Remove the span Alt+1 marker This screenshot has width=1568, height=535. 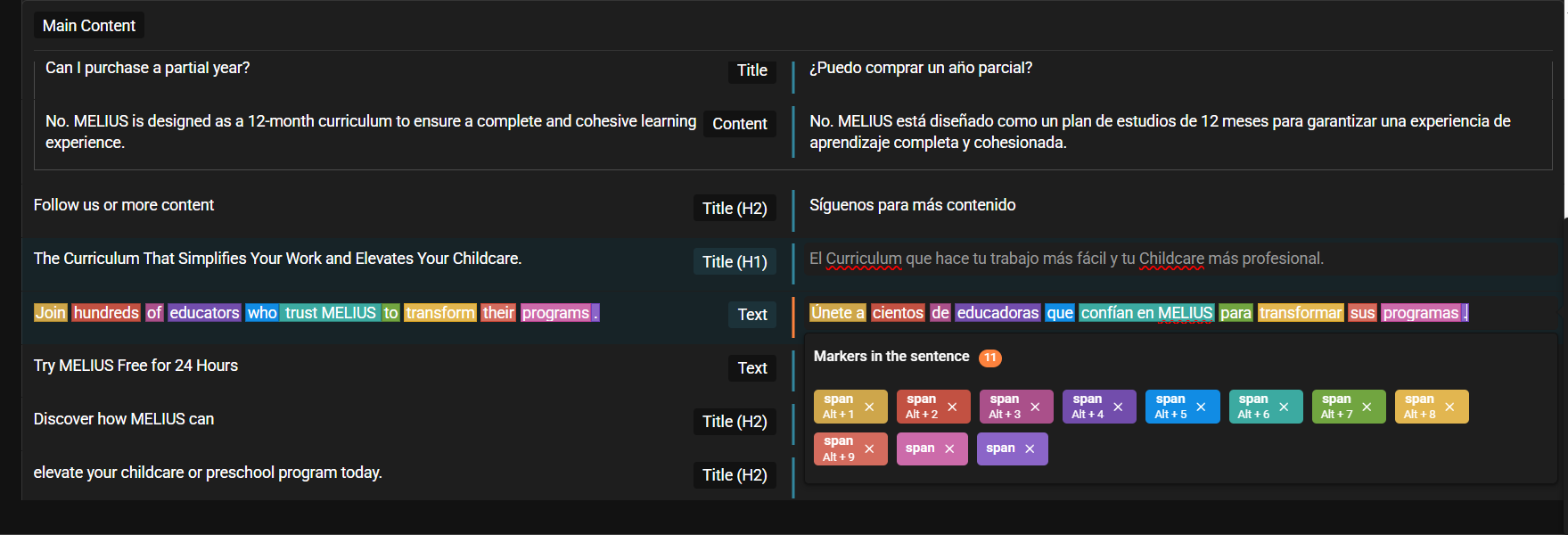(869, 407)
